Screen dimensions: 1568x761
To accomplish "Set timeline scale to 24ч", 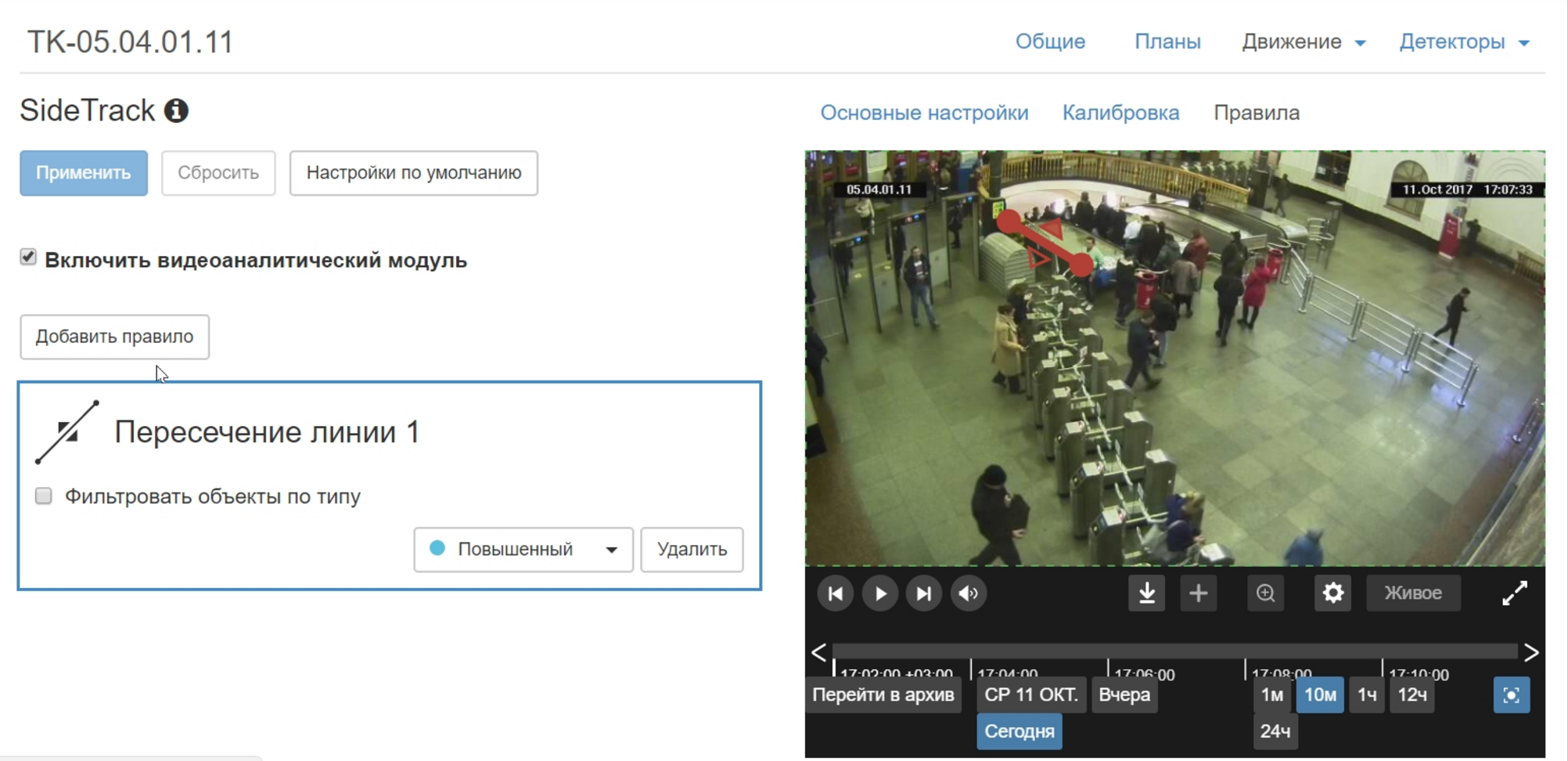I will pyautogui.click(x=1275, y=731).
